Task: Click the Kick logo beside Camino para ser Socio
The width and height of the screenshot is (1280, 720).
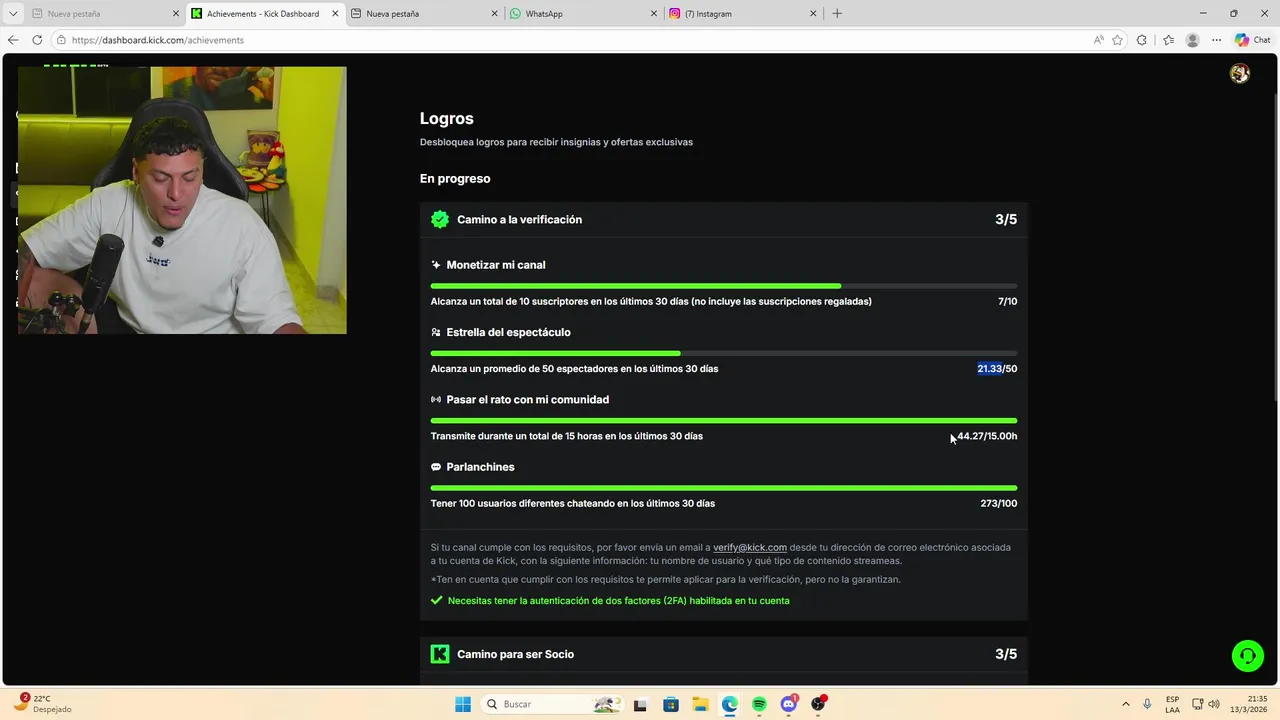Action: pyautogui.click(x=439, y=654)
